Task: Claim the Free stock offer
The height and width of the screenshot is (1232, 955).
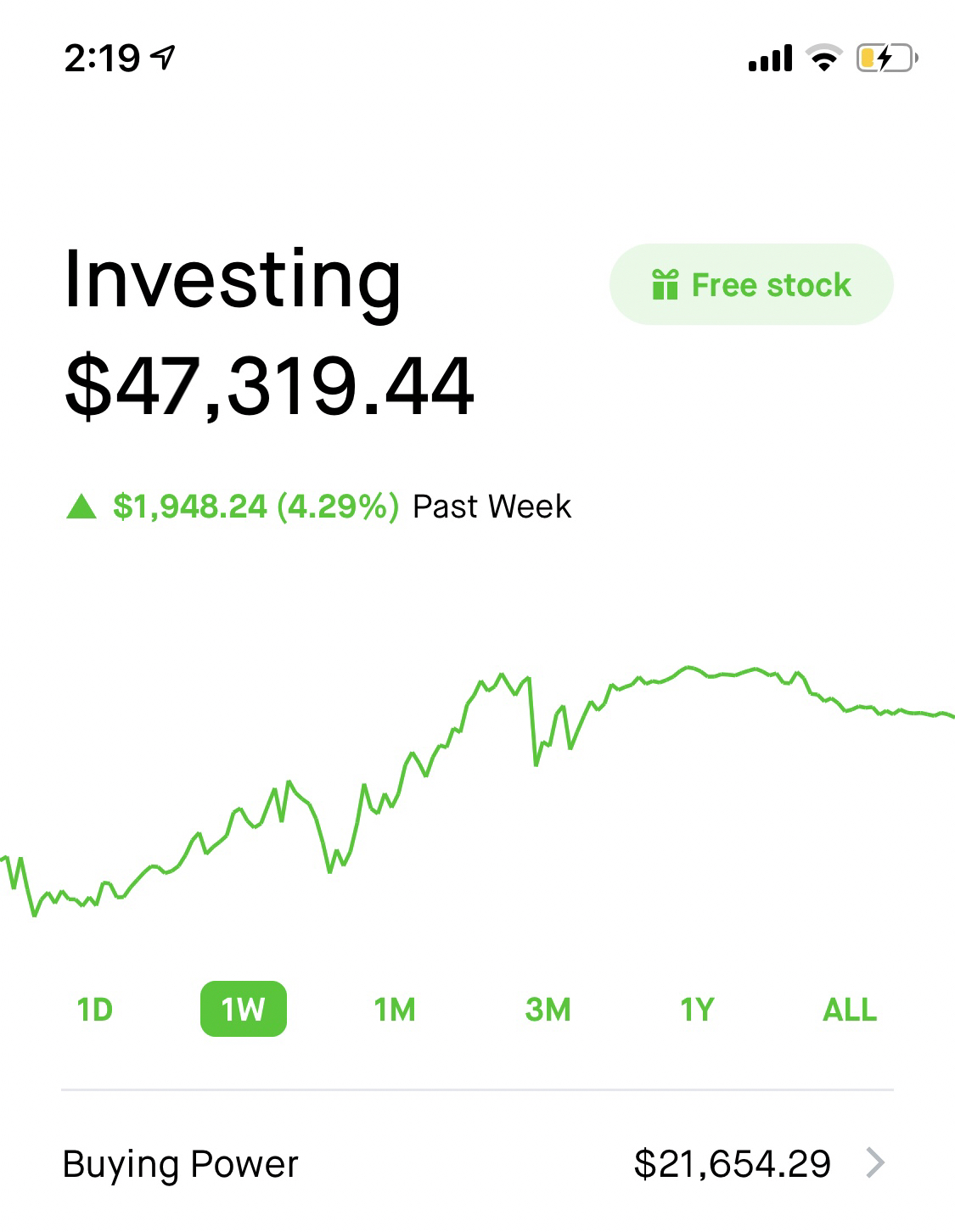Action: tap(751, 284)
